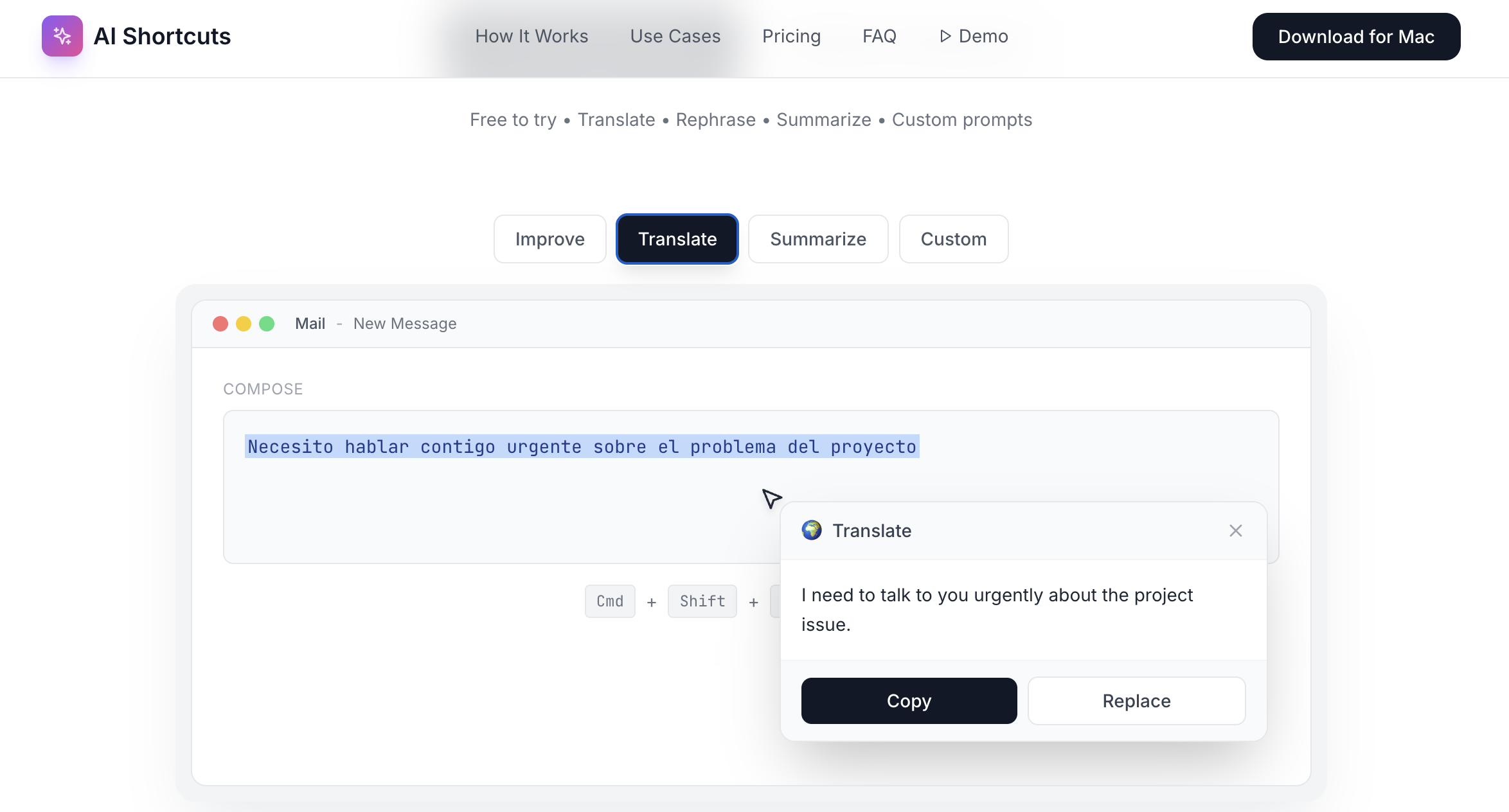
Task: Click the Shift key badge
Action: click(x=702, y=601)
